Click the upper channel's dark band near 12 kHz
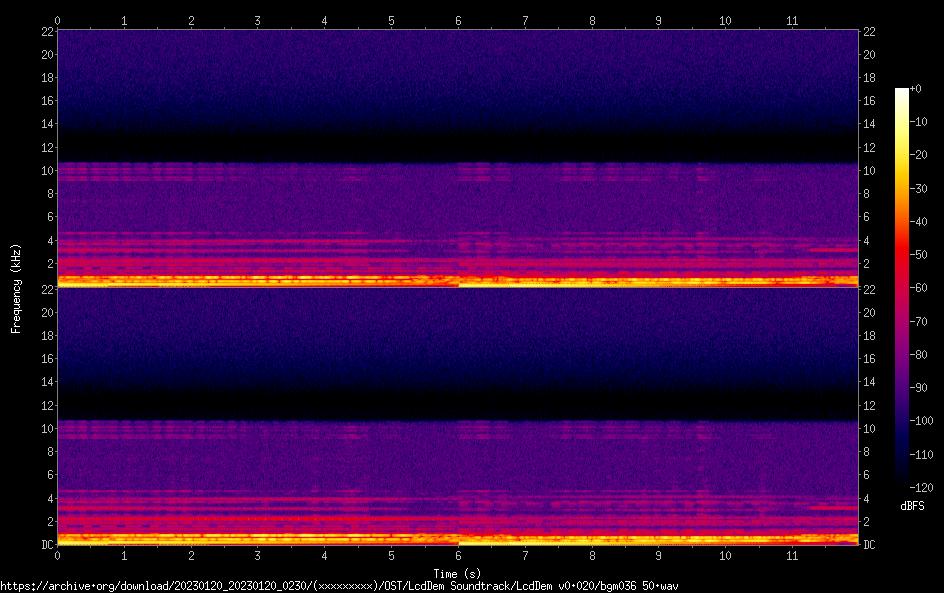 point(458,147)
